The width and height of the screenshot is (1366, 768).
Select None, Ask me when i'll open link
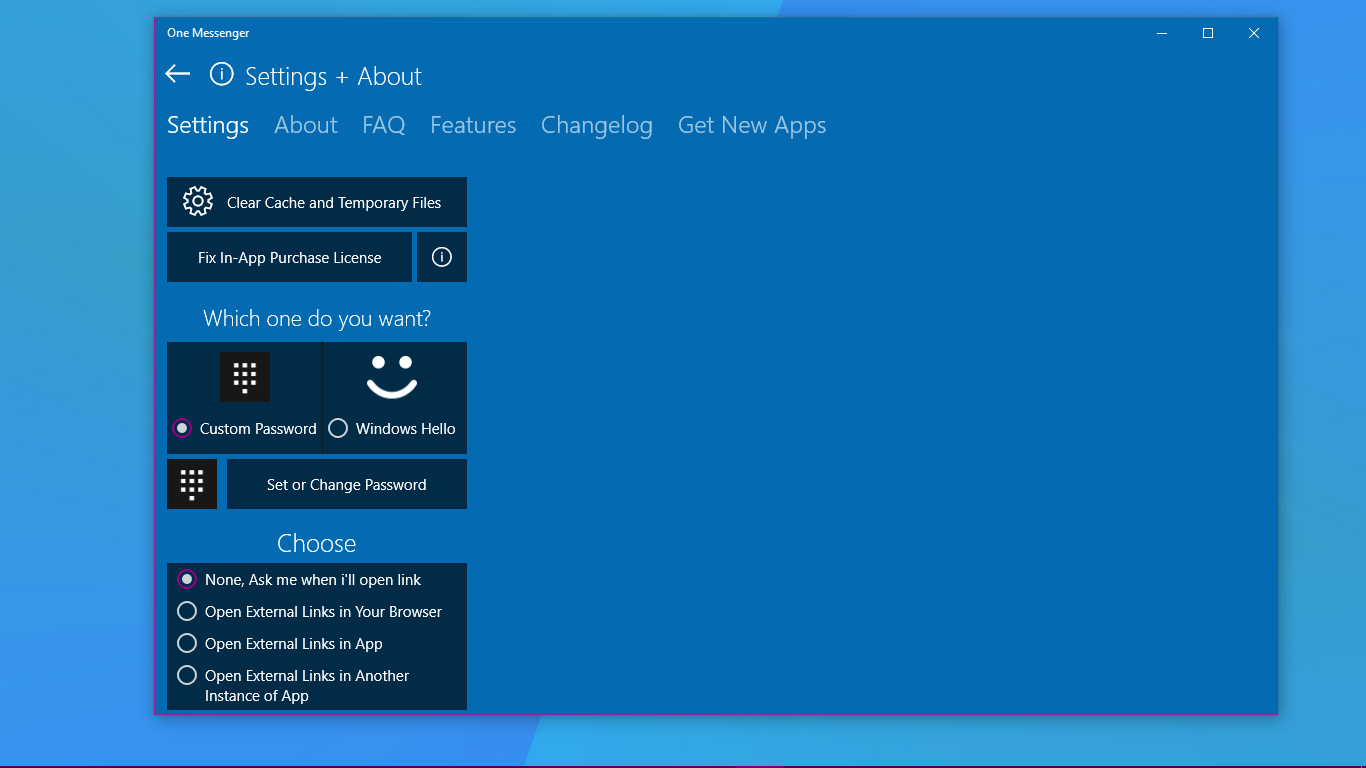coord(299,579)
